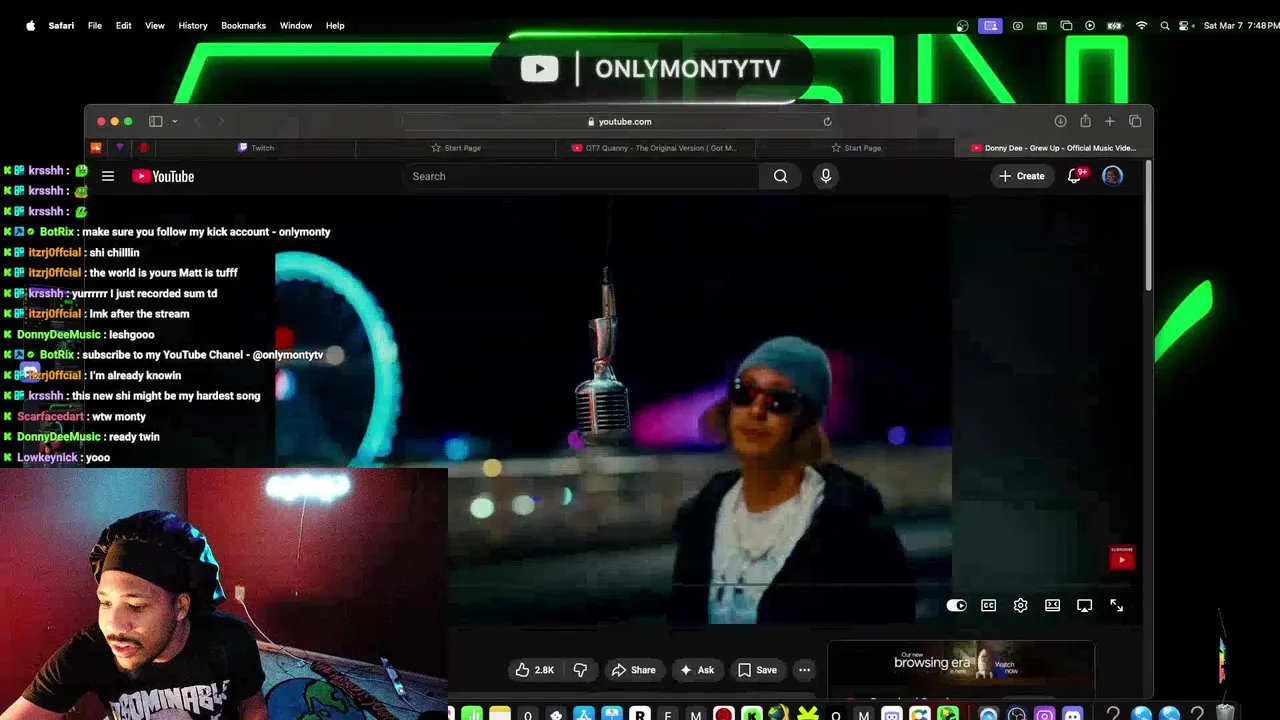Enter full screen video mode
This screenshot has height=720, width=1280.
(1116, 605)
